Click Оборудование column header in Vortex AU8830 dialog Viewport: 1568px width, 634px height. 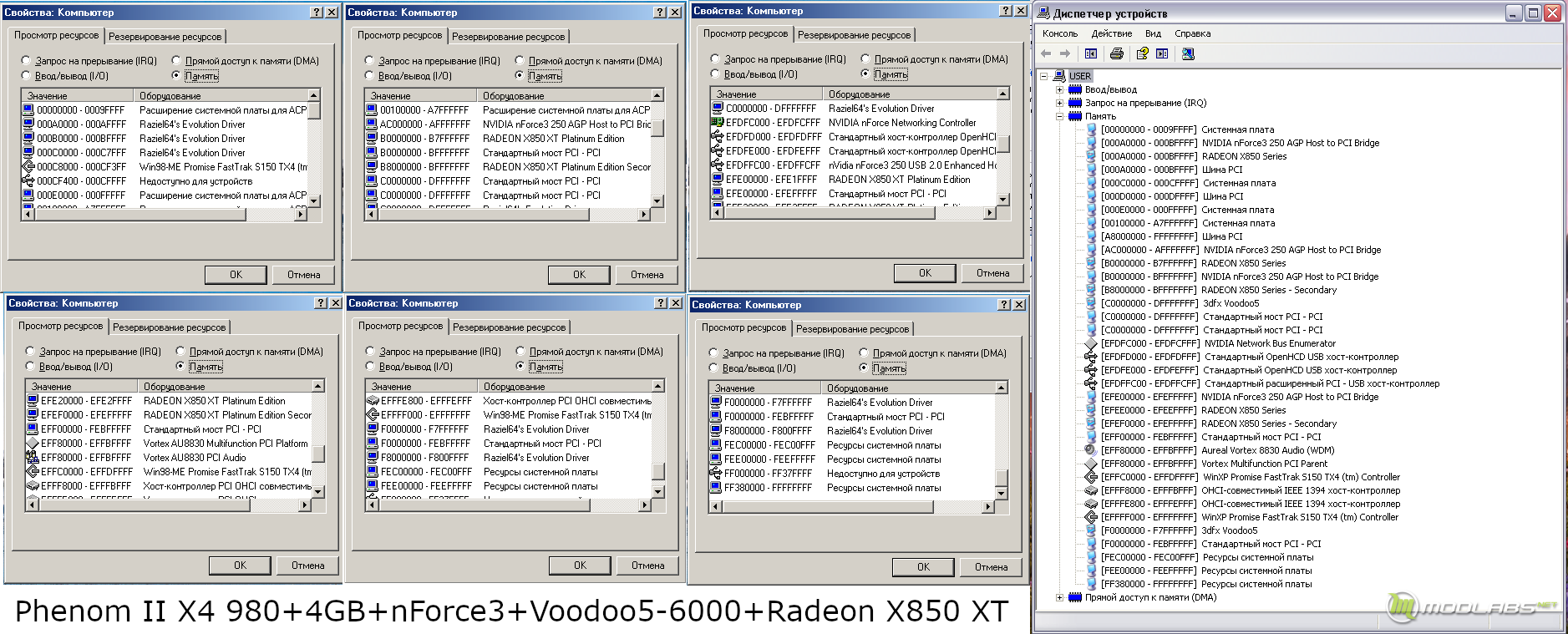pos(225,386)
